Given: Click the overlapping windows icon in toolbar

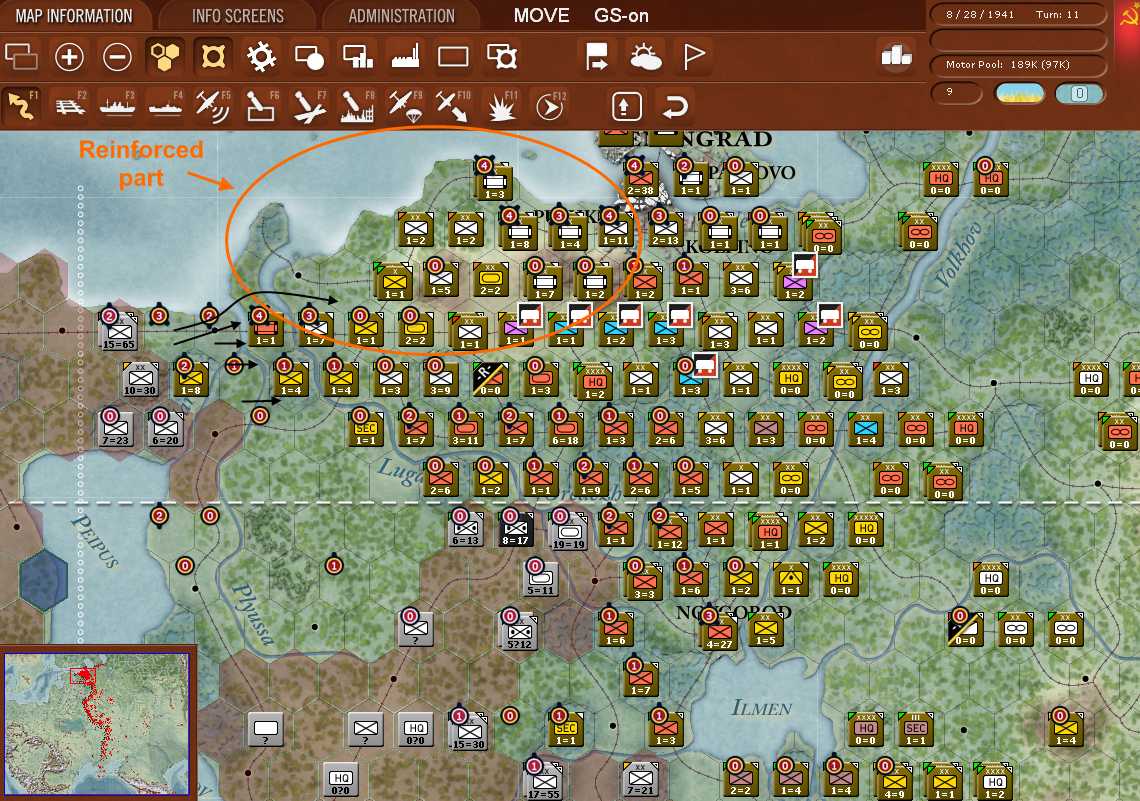Looking at the screenshot, I should click(21, 57).
